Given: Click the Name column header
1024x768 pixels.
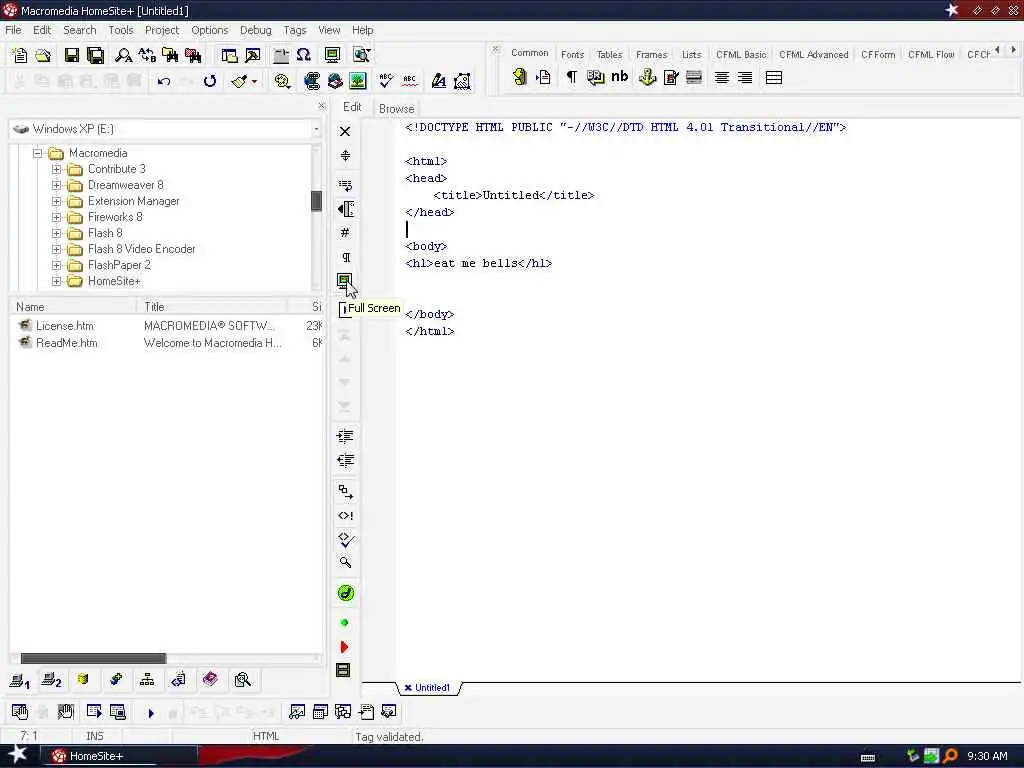Looking at the screenshot, I should tap(73, 307).
